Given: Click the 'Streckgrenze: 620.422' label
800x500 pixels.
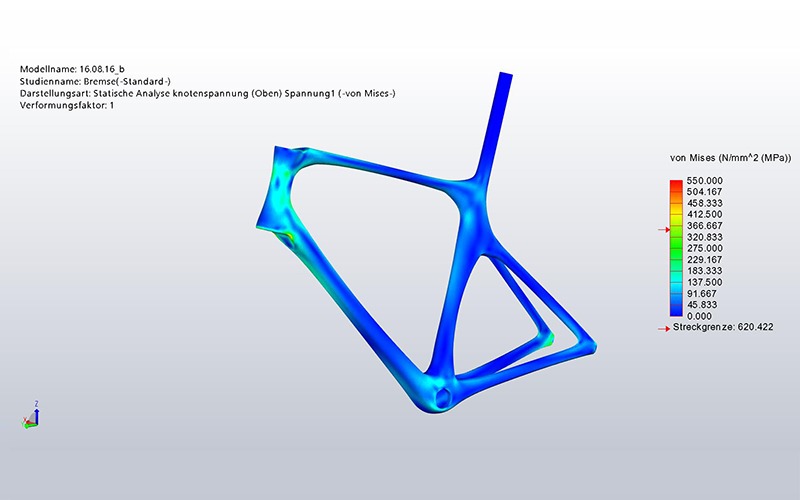Looking at the screenshot, I should (x=723, y=327).
